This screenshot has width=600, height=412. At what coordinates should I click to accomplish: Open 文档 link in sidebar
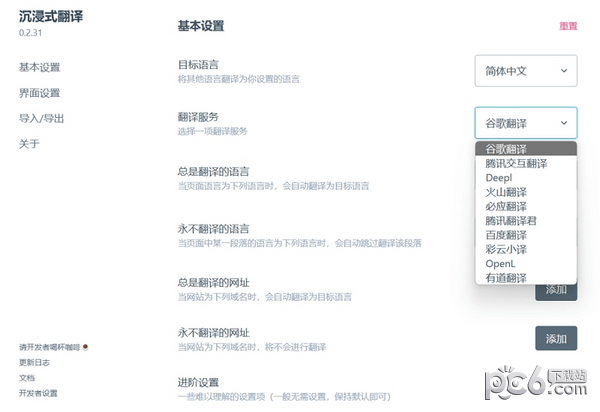(x=27, y=378)
